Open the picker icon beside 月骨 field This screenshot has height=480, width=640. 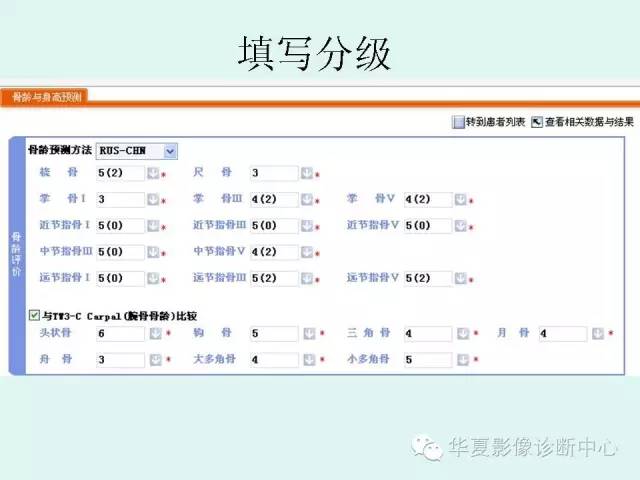click(x=598, y=334)
